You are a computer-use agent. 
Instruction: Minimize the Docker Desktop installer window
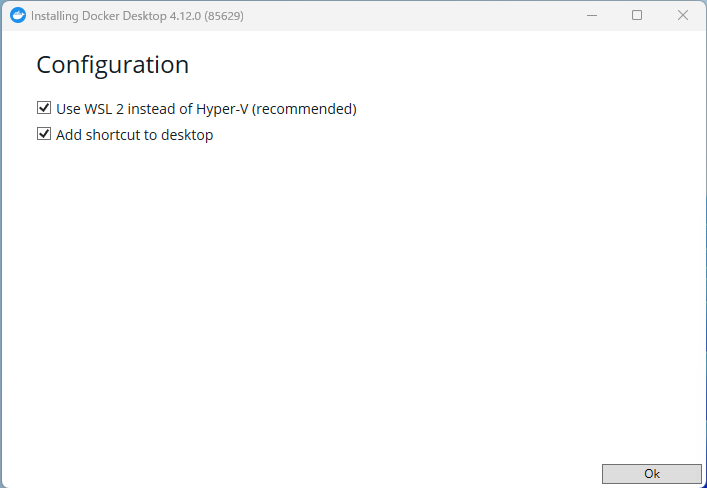tap(592, 15)
